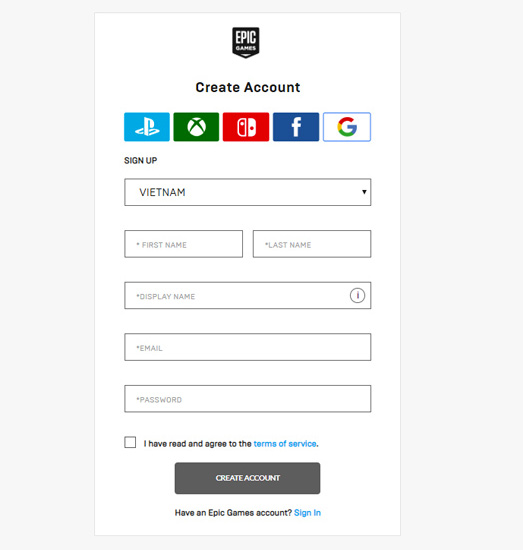
Task: Select the Email field
Action: [x=248, y=347]
